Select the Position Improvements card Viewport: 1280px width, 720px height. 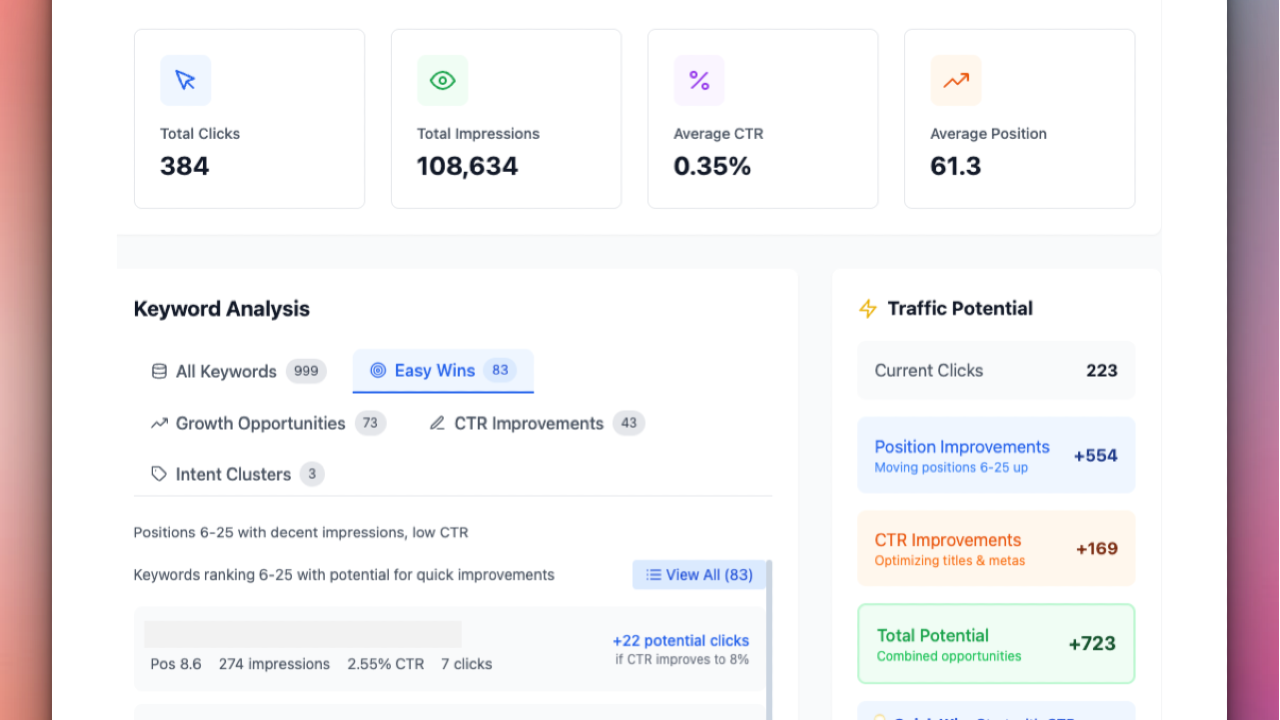click(x=995, y=455)
